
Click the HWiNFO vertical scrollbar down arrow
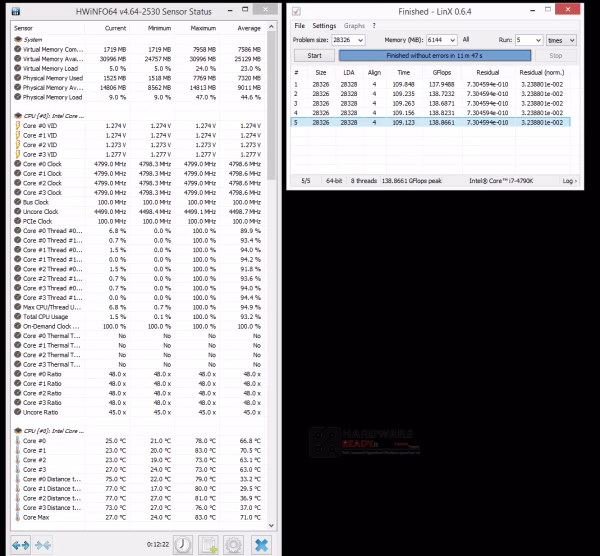coord(271,525)
